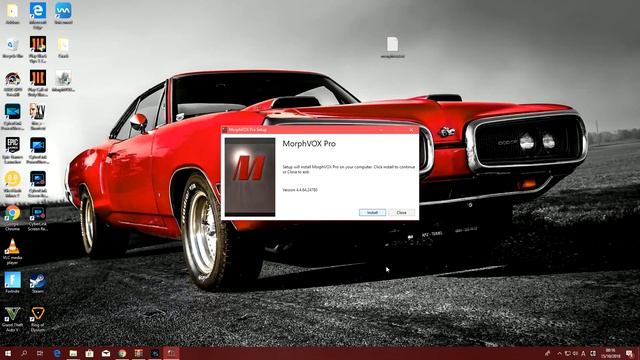
Task: Select the VLC media player desktop icon
Action: (12, 251)
